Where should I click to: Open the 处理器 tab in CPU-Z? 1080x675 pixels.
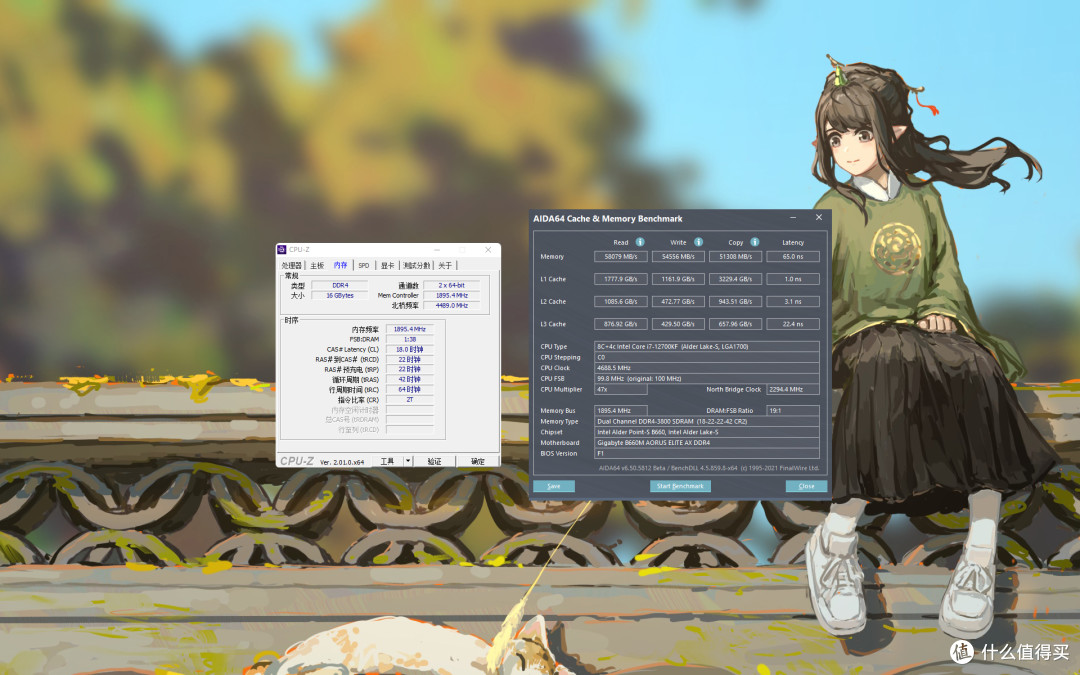tap(291, 265)
